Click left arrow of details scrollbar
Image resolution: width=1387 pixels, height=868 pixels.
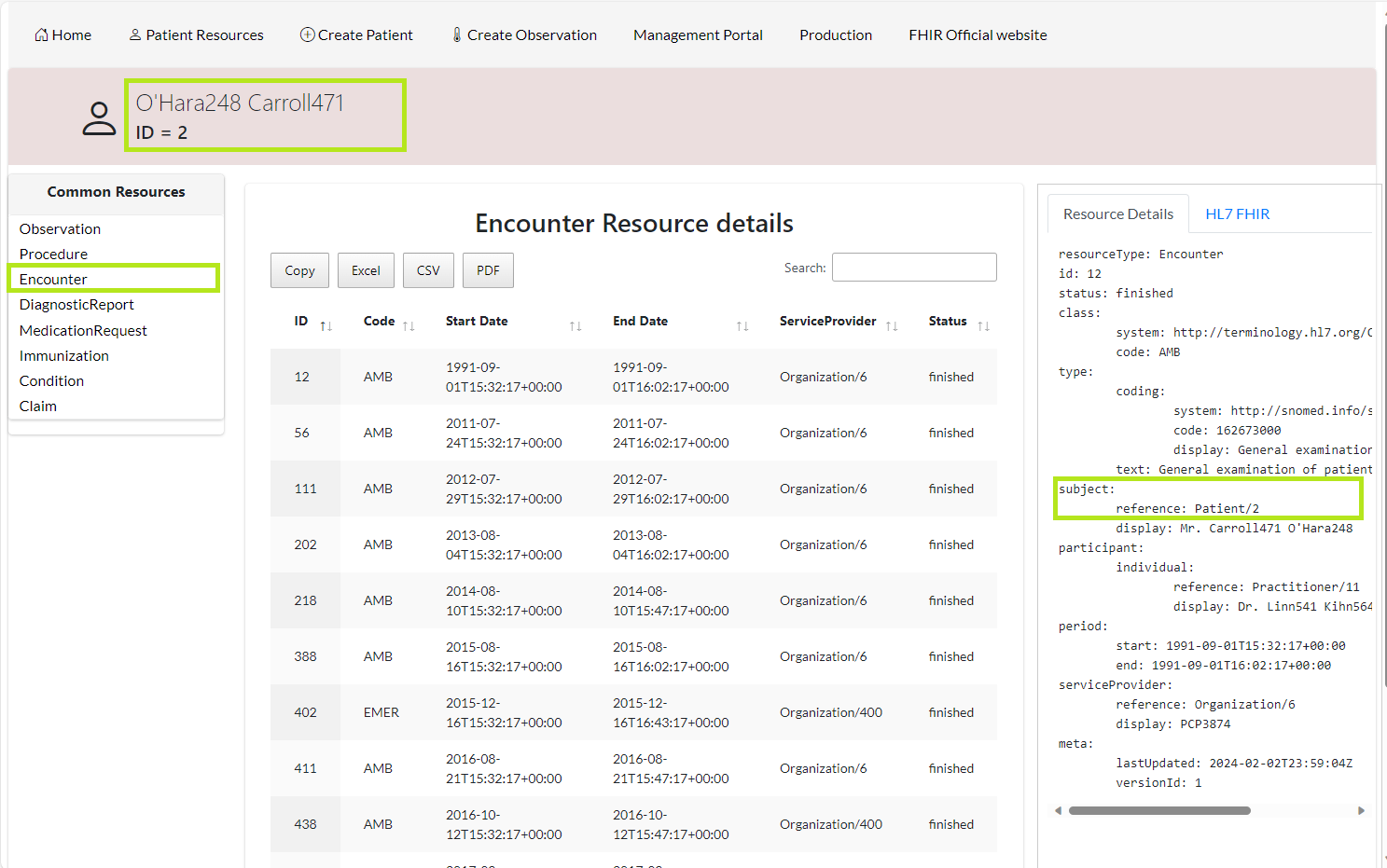[1058, 810]
